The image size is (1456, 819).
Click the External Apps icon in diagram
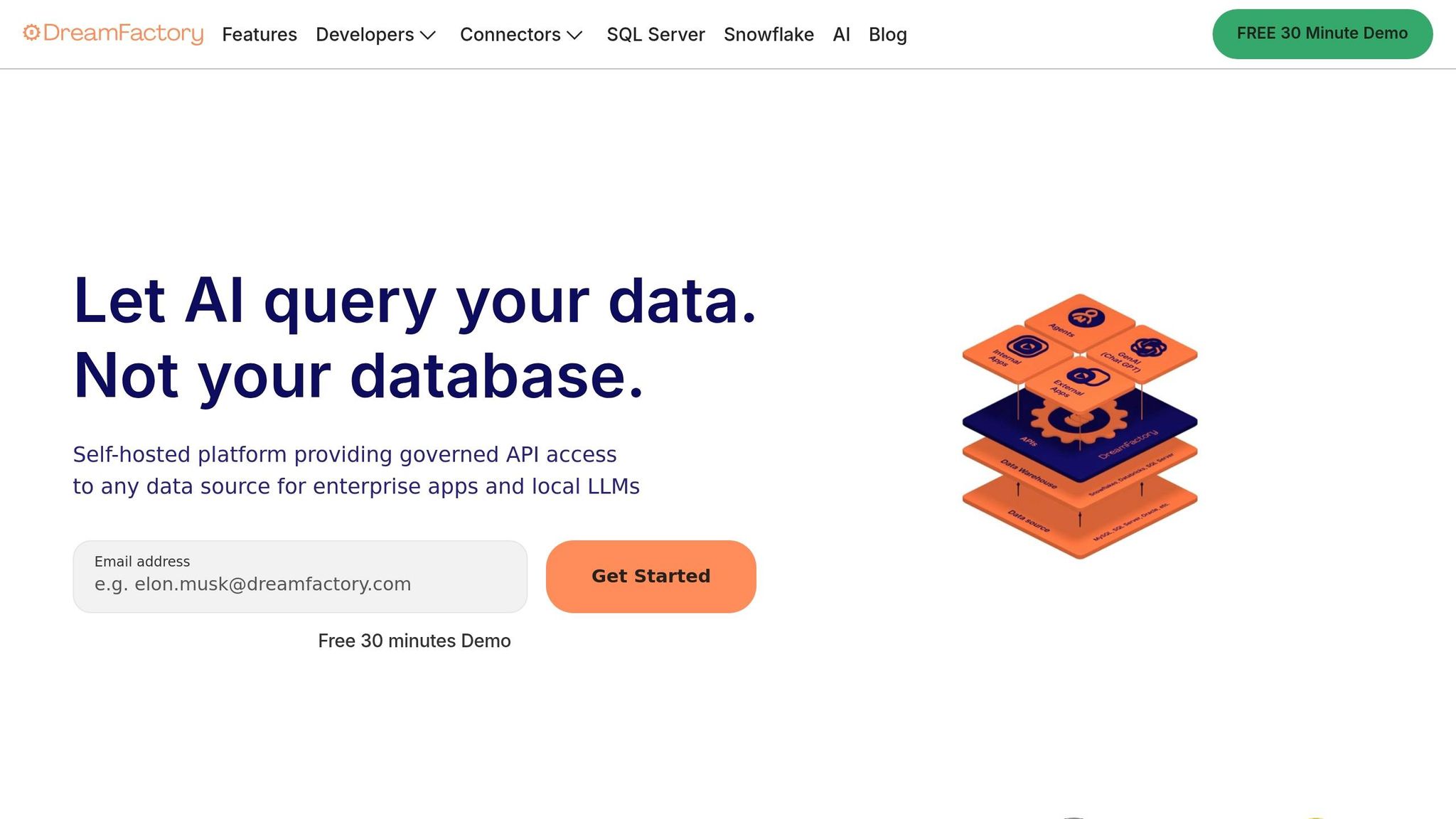[1087, 377]
